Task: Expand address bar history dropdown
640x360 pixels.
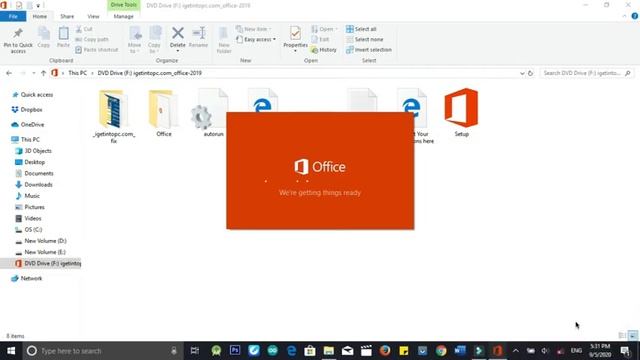Action: pos(522,73)
